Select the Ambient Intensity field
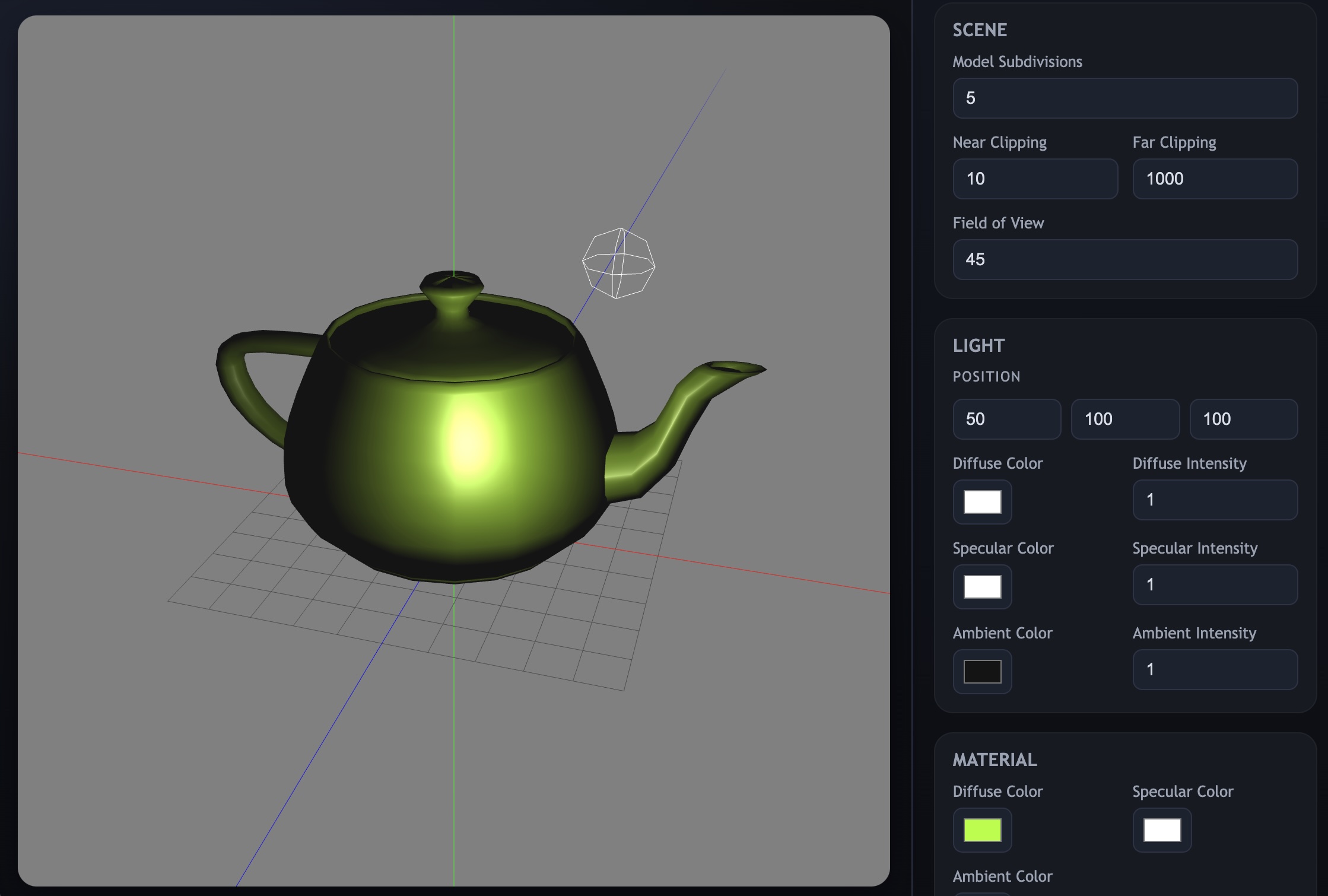 click(1214, 669)
